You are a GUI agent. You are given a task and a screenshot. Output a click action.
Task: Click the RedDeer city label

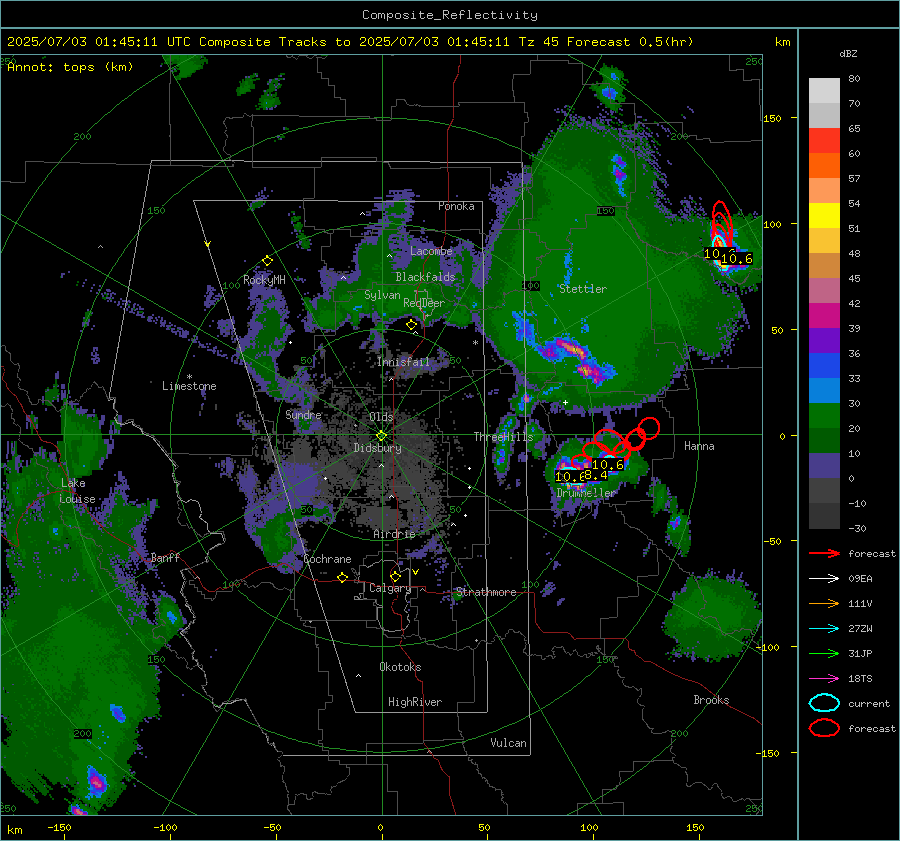(424, 303)
